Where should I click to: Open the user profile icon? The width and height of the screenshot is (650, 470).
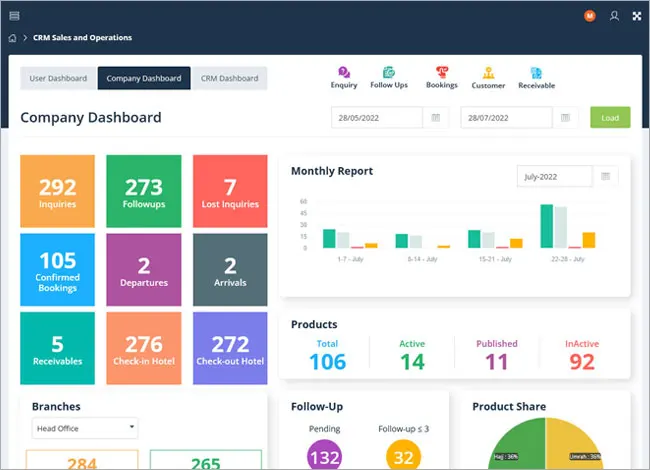tap(614, 16)
